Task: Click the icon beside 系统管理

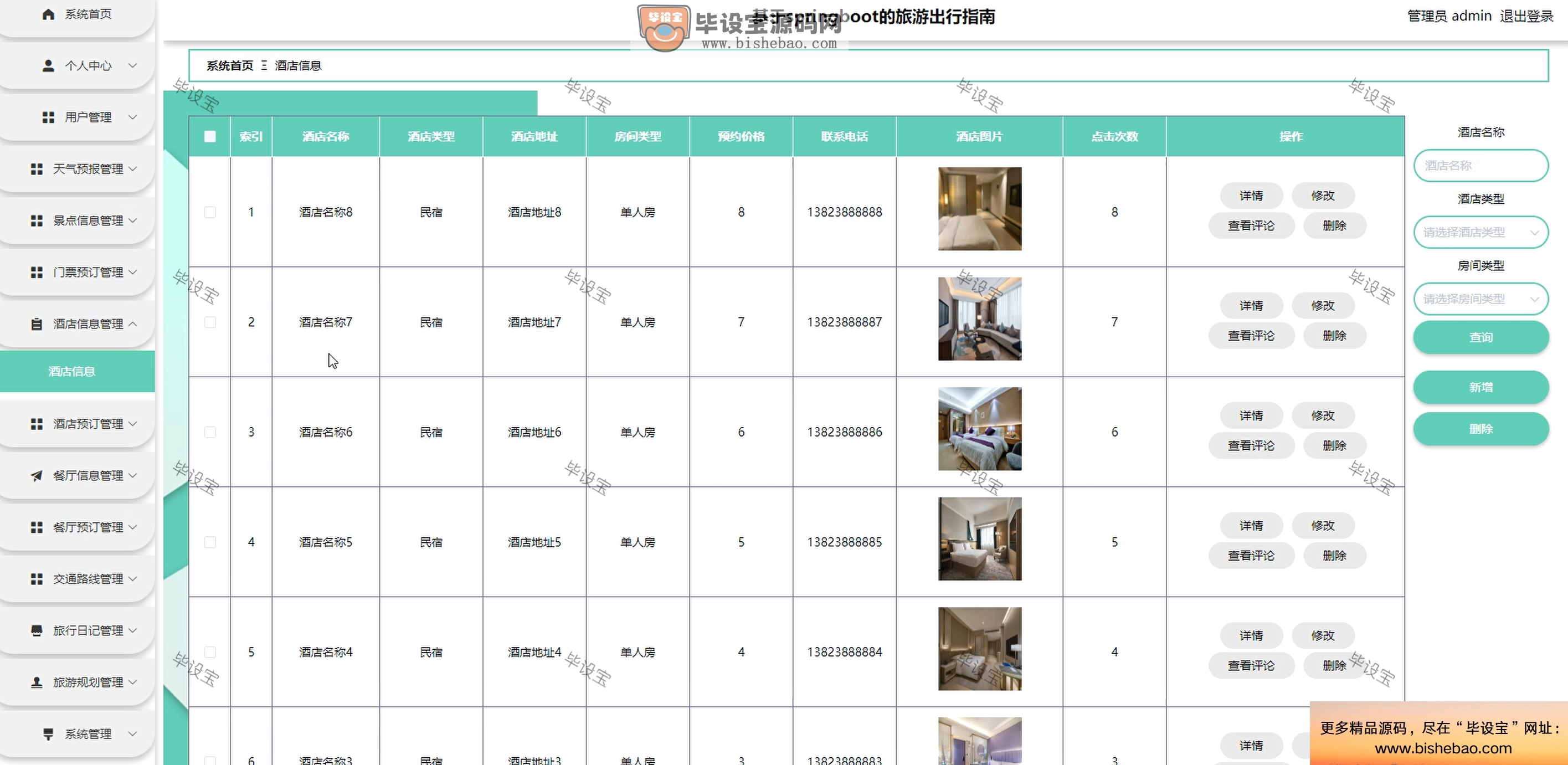Action: click(49, 734)
